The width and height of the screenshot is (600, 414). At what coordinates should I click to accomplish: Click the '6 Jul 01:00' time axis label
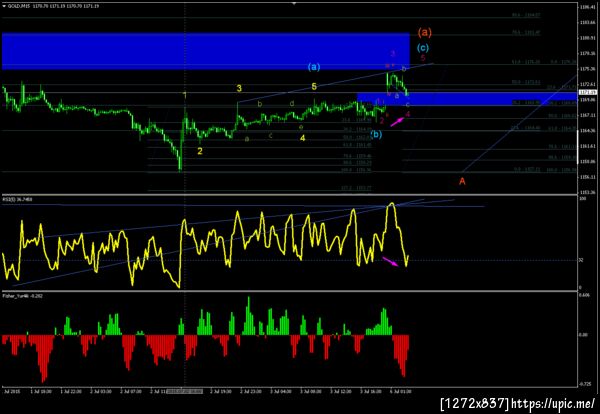[x=401, y=391]
